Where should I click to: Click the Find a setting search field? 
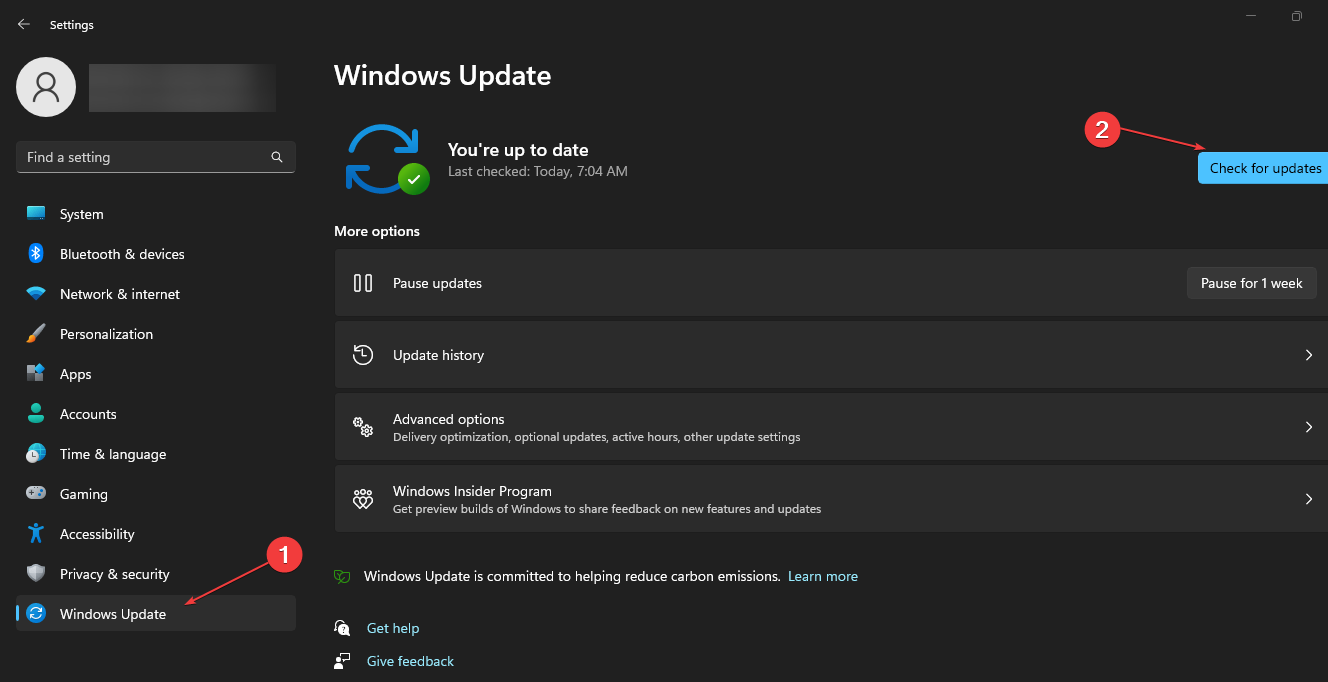(140, 157)
